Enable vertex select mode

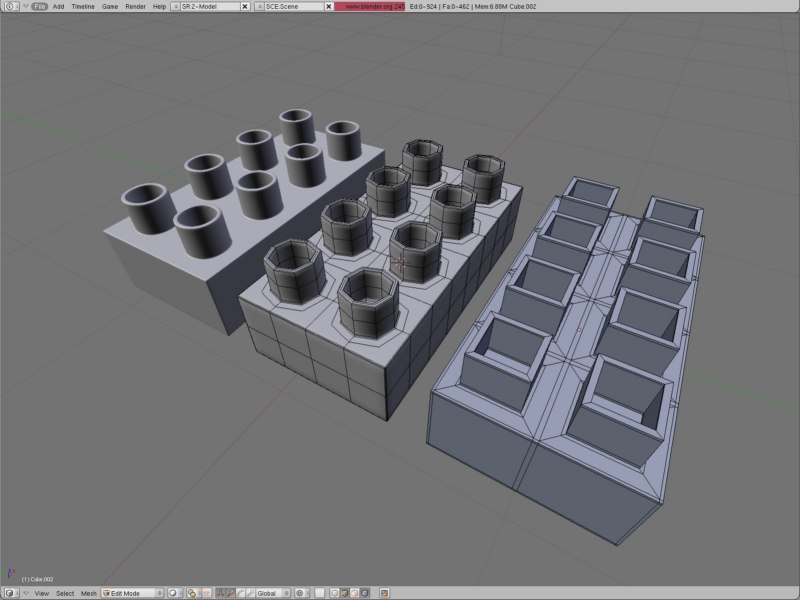coord(334,593)
